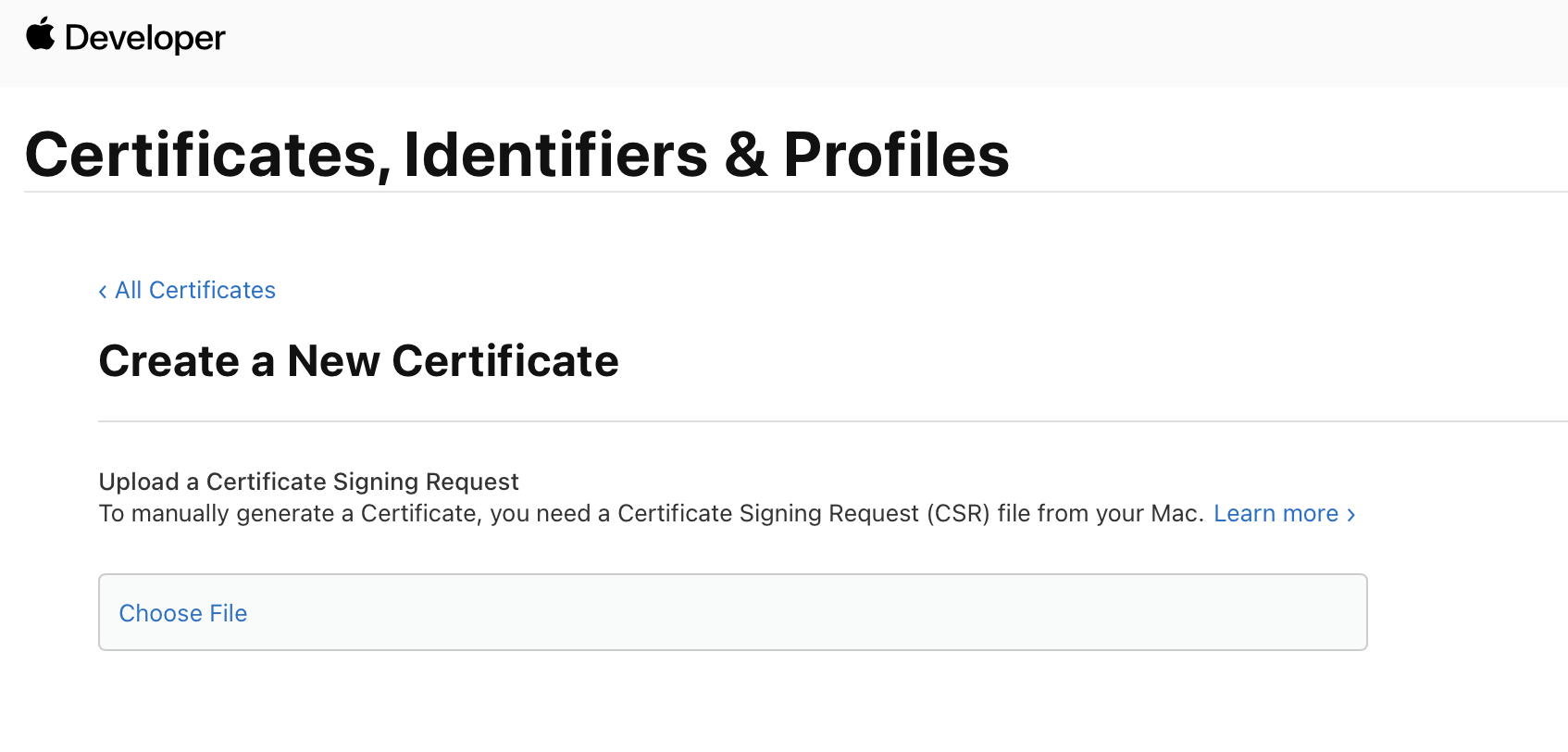This screenshot has width=1568, height=752.
Task: Click the Apple logo icon
Action: click(x=40, y=34)
